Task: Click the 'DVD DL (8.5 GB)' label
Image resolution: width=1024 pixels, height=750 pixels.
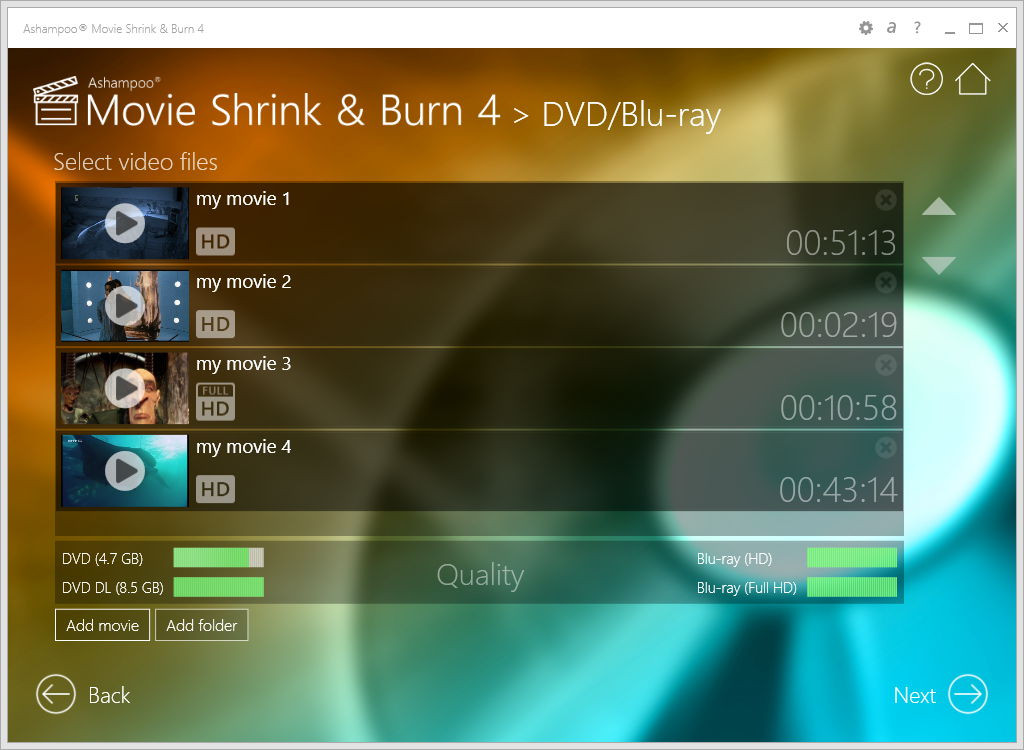Action: pyautogui.click(x=112, y=587)
